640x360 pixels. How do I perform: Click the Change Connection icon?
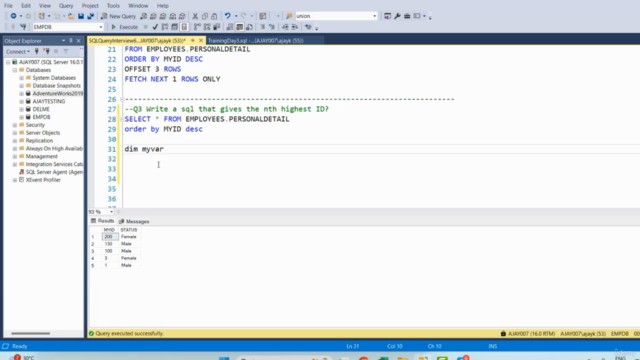[23, 27]
